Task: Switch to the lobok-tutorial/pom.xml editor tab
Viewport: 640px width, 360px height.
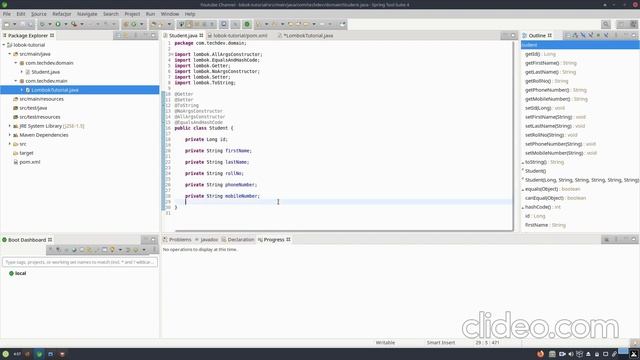Action: pyautogui.click(x=237, y=36)
